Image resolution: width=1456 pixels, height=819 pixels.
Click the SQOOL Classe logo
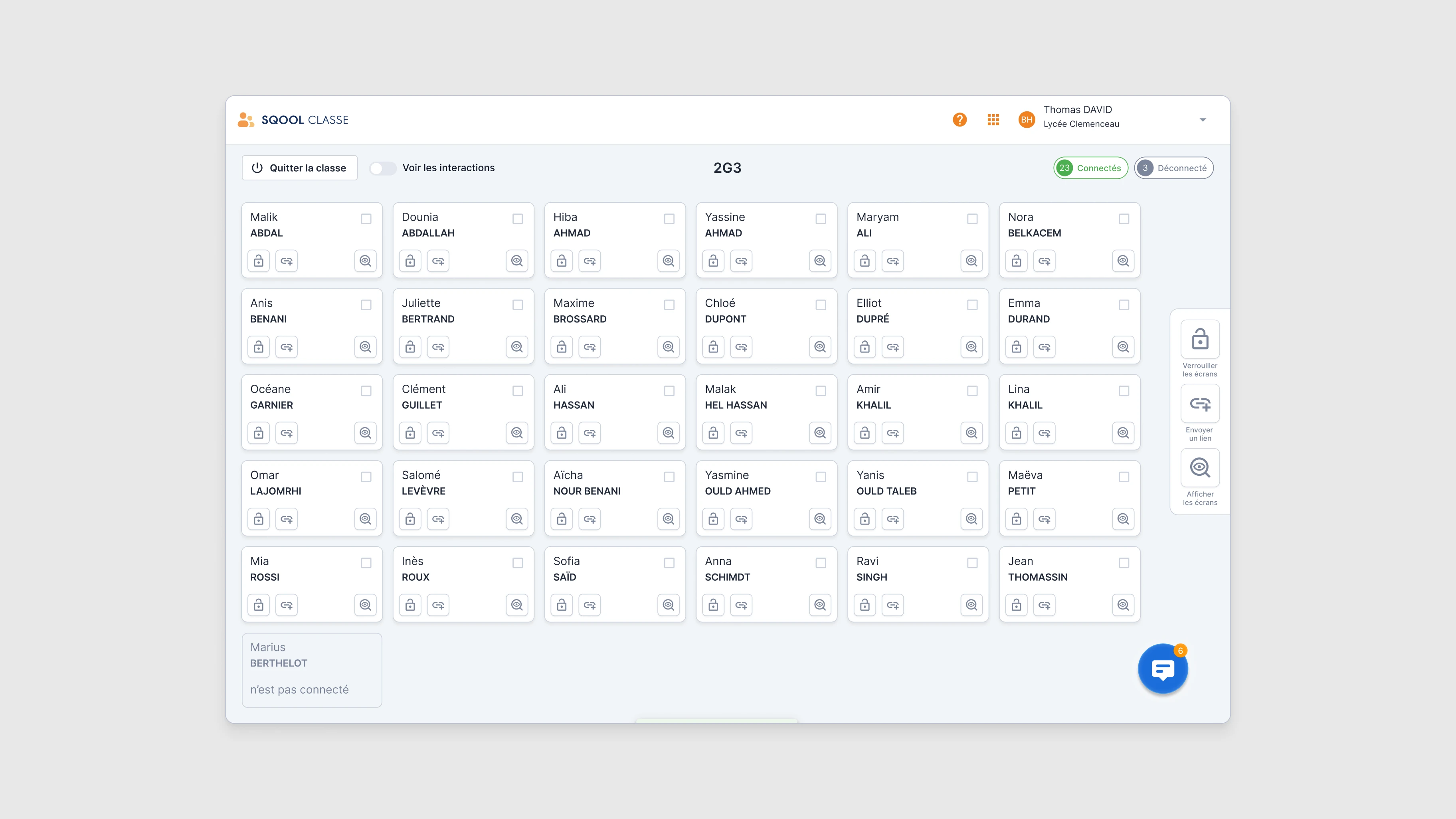292,119
